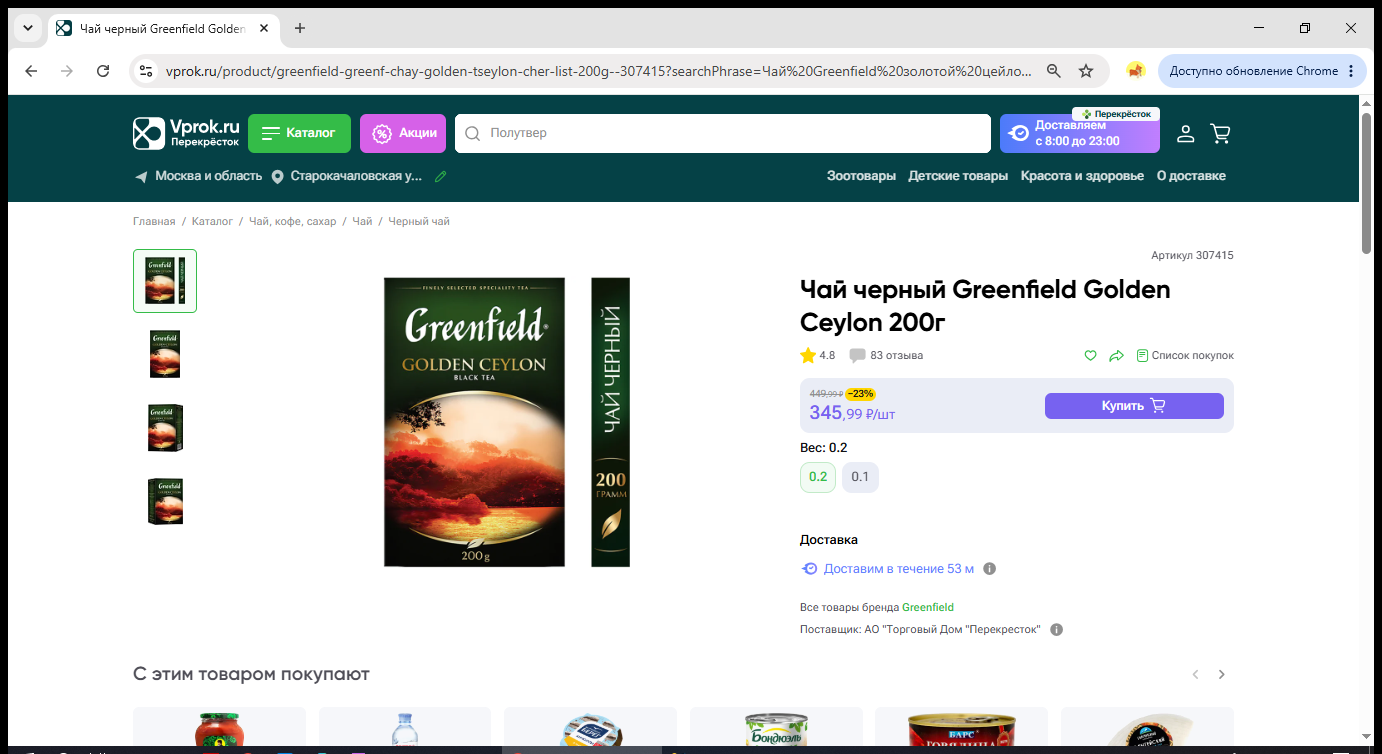The height and width of the screenshot is (754, 1382).
Task: Click the 345,99 ₽/шт price
Action: pyautogui.click(x=851, y=413)
